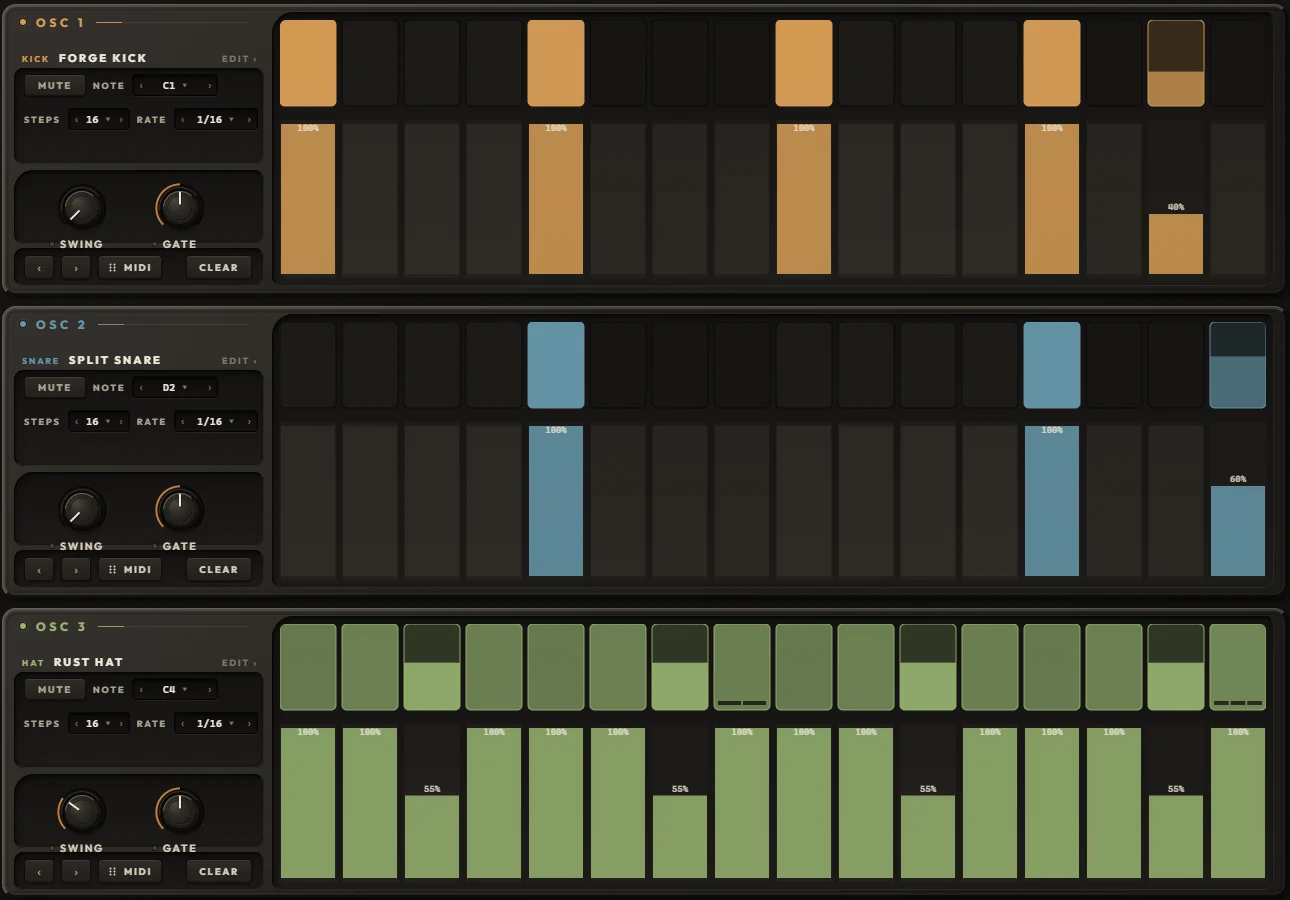Mute the Forge Kick track
1290x900 pixels.
click(55, 86)
